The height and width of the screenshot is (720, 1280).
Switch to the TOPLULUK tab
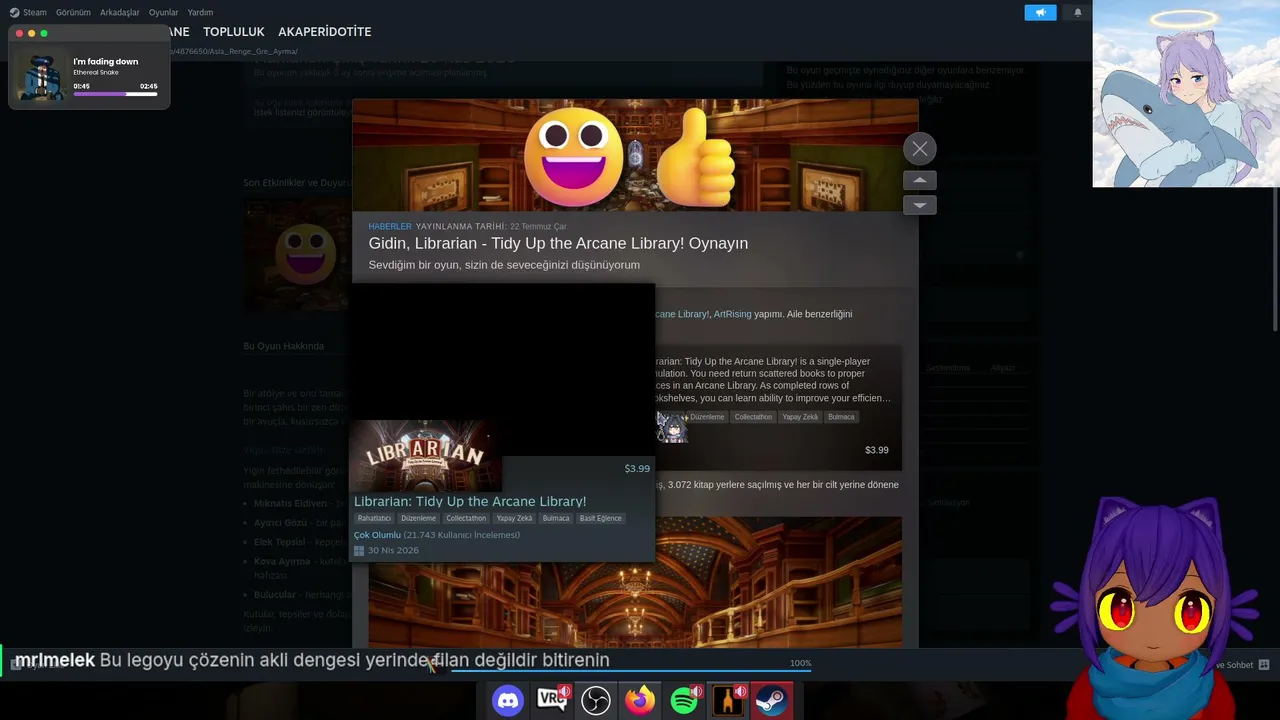point(234,32)
